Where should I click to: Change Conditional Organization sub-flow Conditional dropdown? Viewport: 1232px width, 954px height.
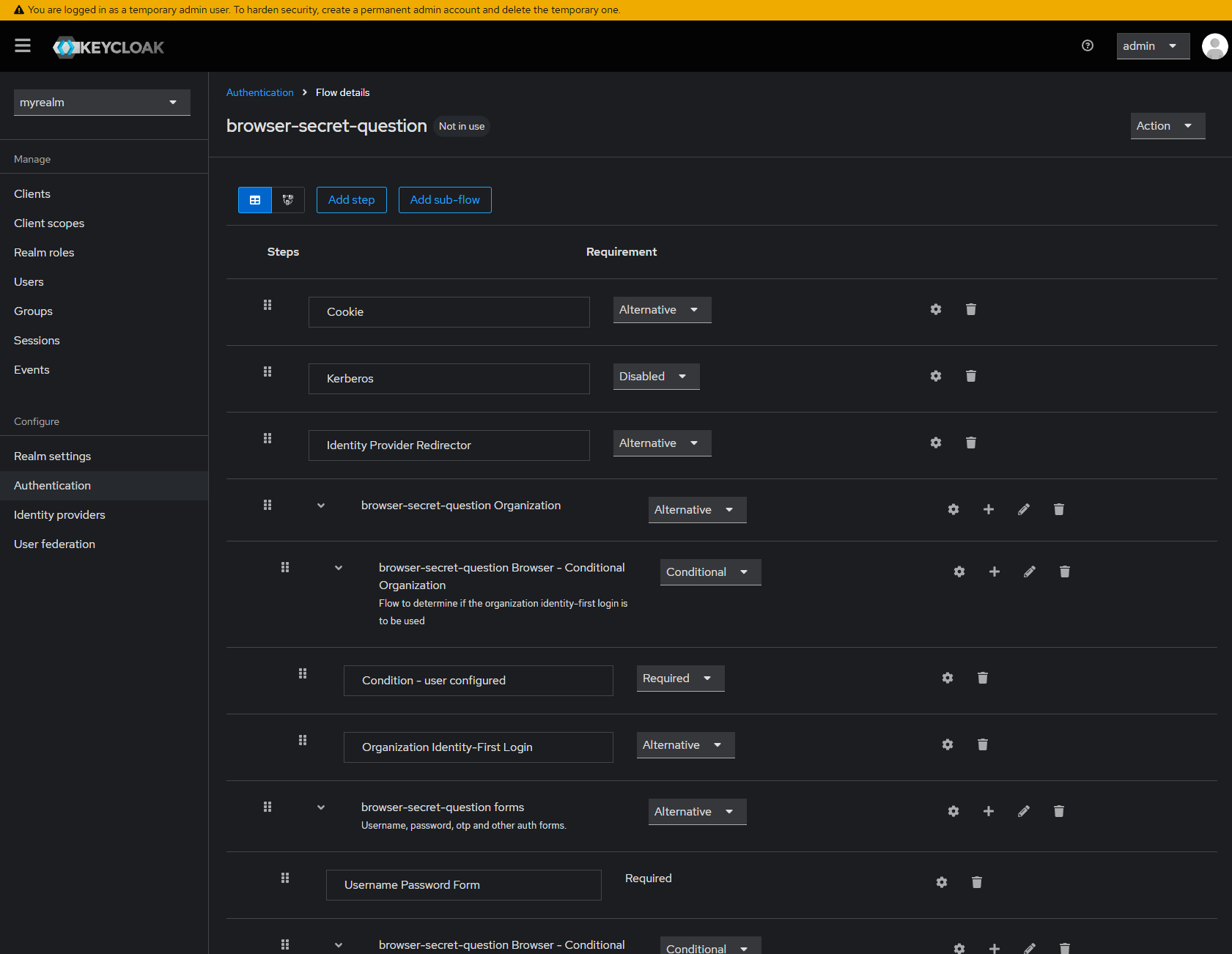pyautogui.click(x=710, y=572)
